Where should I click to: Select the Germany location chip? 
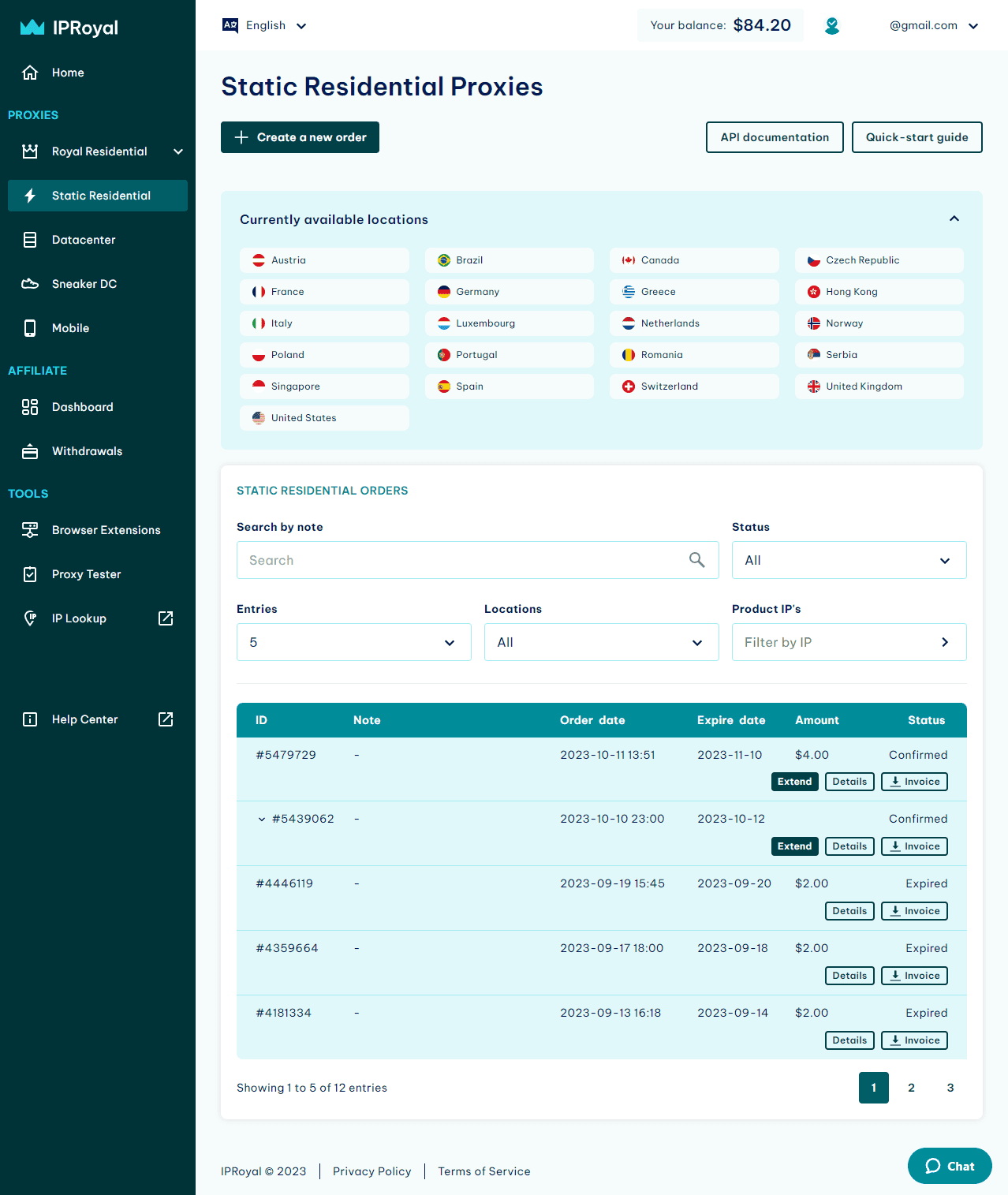pos(510,292)
